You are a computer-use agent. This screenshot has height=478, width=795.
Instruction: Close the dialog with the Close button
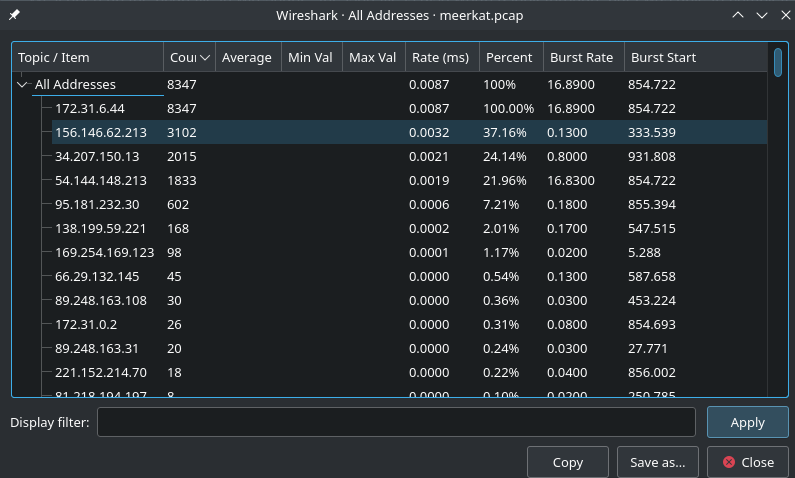[748, 462]
